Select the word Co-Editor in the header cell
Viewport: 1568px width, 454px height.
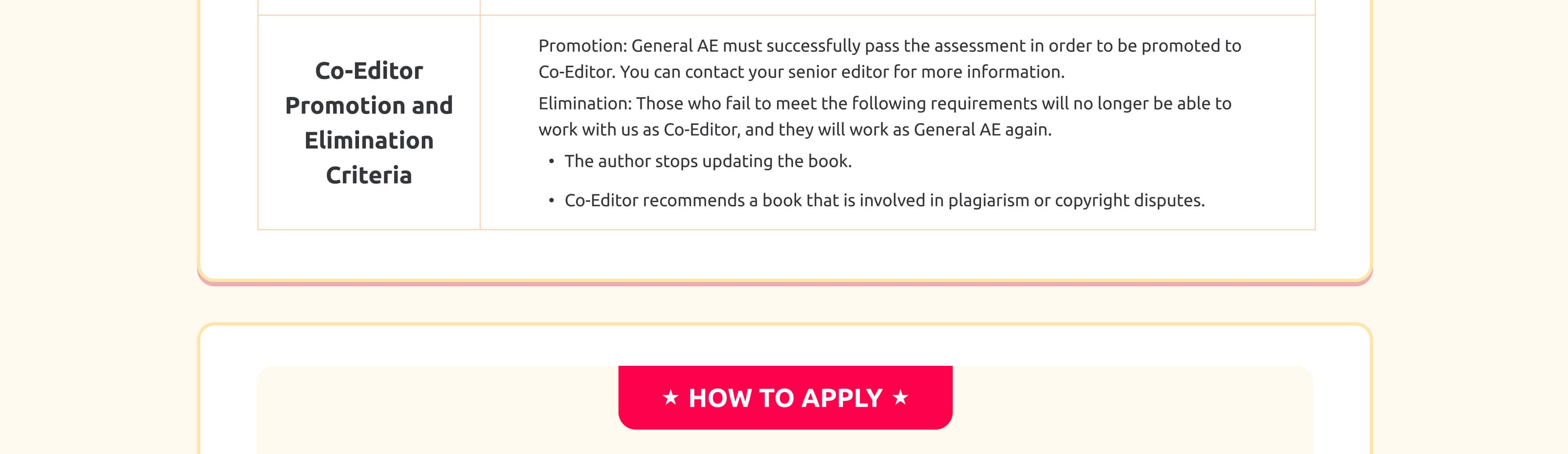click(369, 71)
